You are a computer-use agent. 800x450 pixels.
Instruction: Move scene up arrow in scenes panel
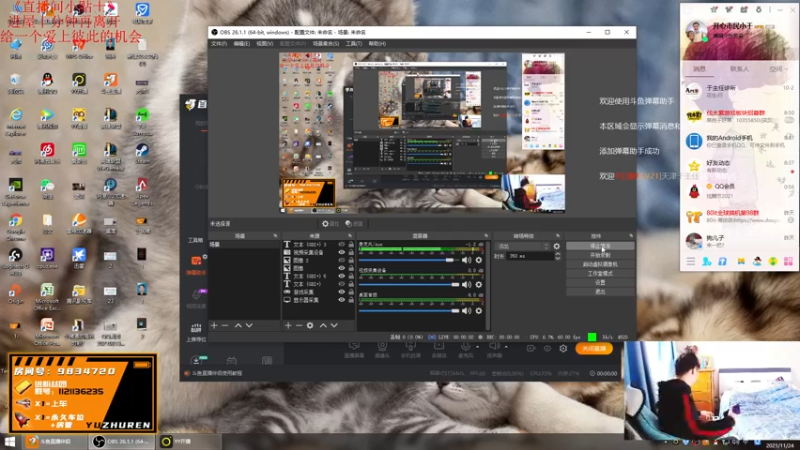(x=238, y=326)
